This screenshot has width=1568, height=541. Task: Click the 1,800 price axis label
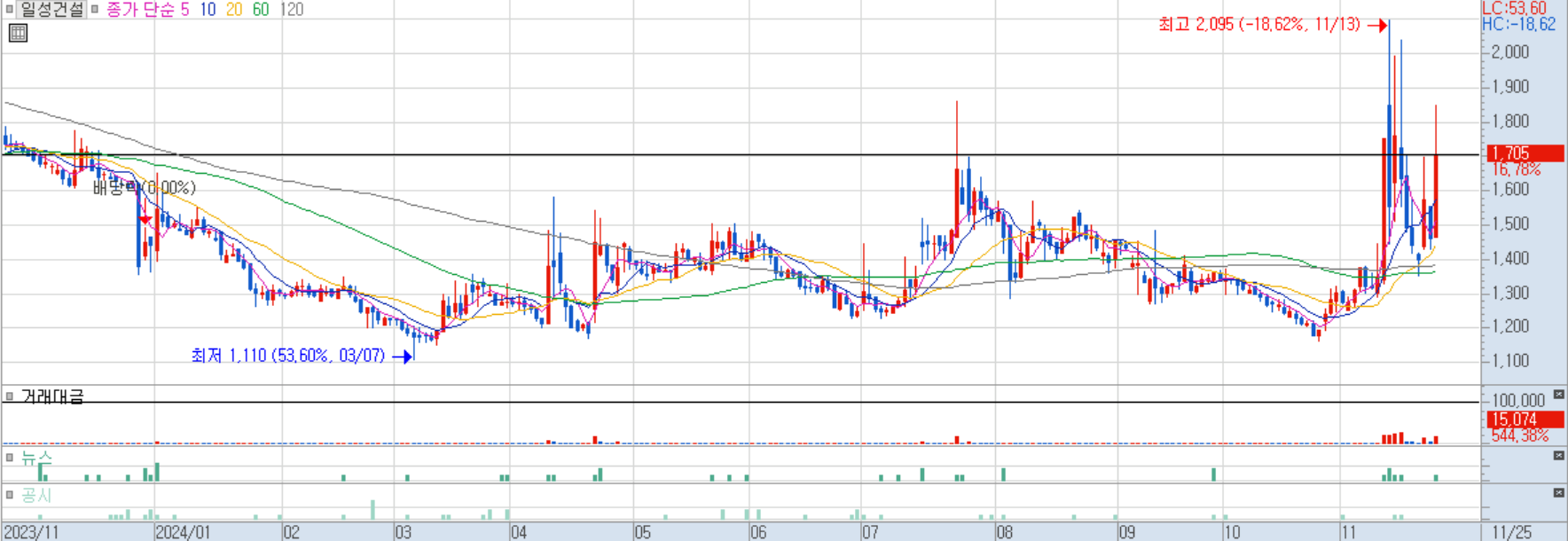[x=1510, y=122]
